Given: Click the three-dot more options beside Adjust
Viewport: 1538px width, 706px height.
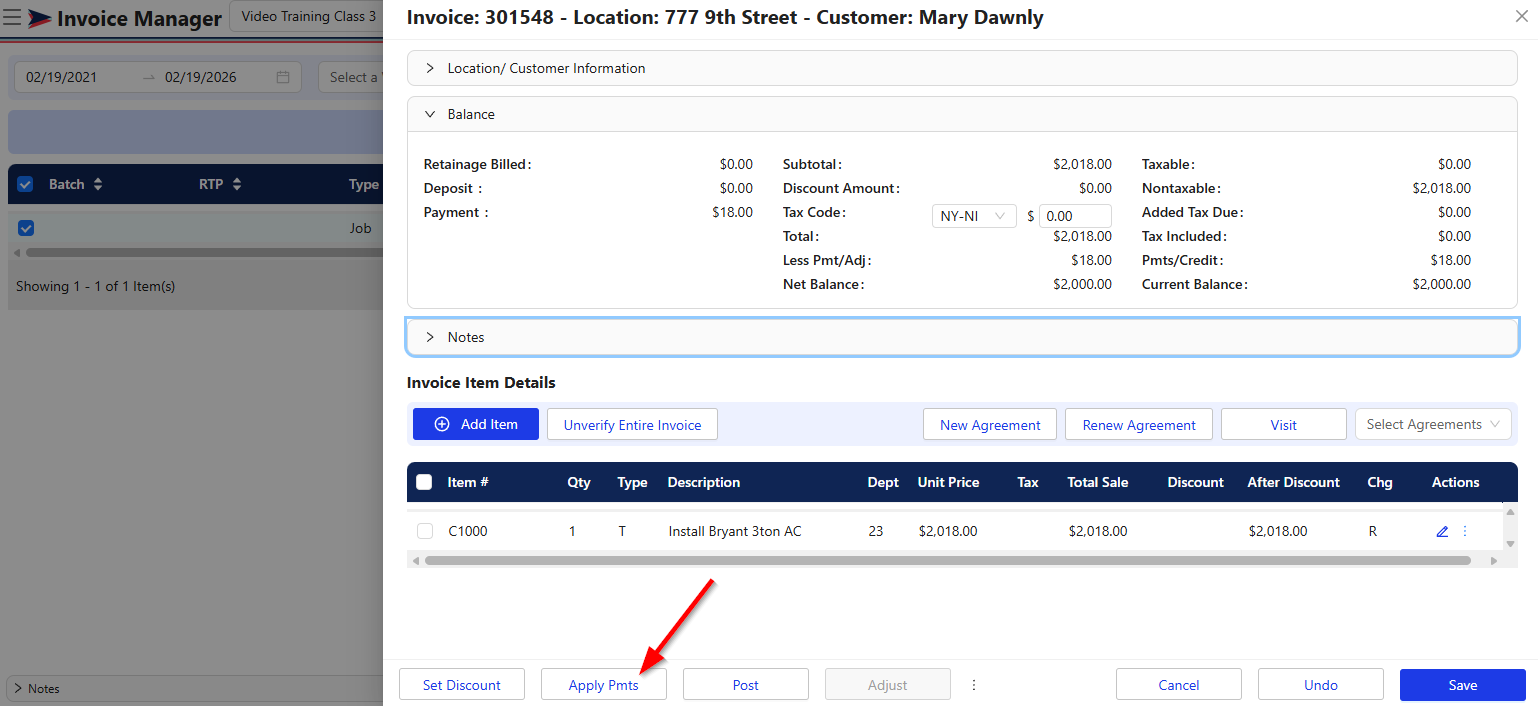Looking at the screenshot, I should (974, 685).
